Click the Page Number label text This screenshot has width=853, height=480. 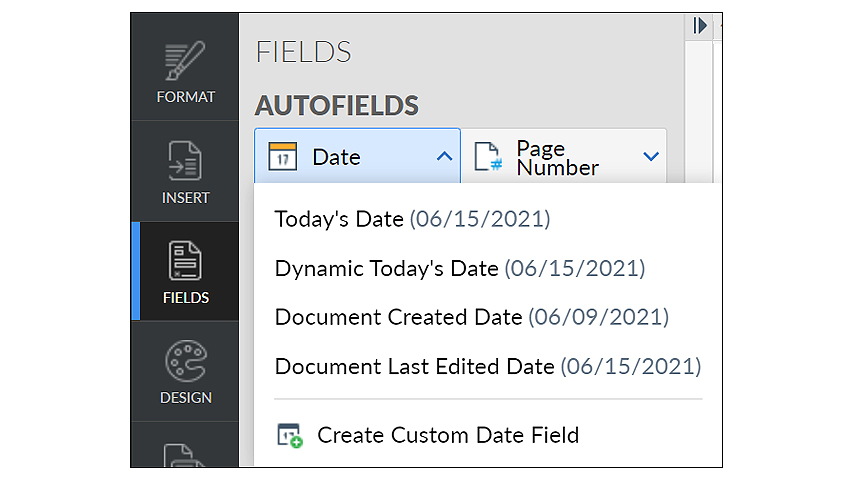click(558, 158)
